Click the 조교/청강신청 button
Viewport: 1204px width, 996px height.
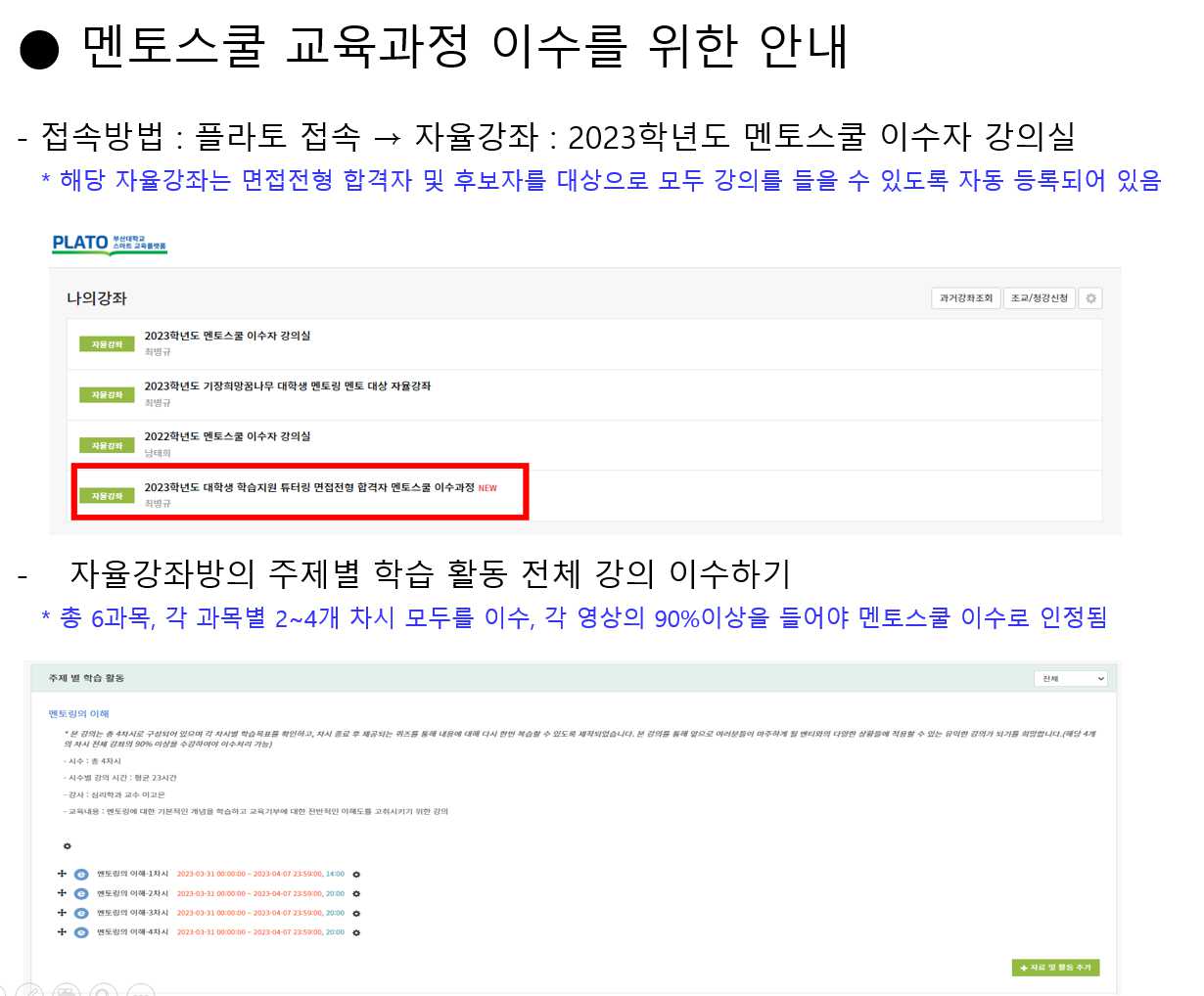coord(1039,298)
